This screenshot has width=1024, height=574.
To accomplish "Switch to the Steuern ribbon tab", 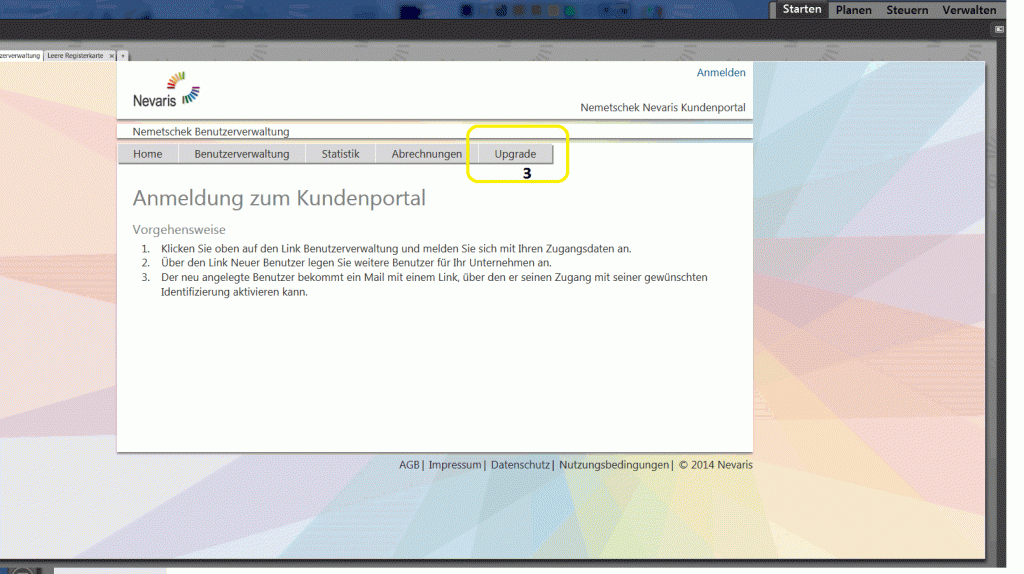I will coord(907,10).
